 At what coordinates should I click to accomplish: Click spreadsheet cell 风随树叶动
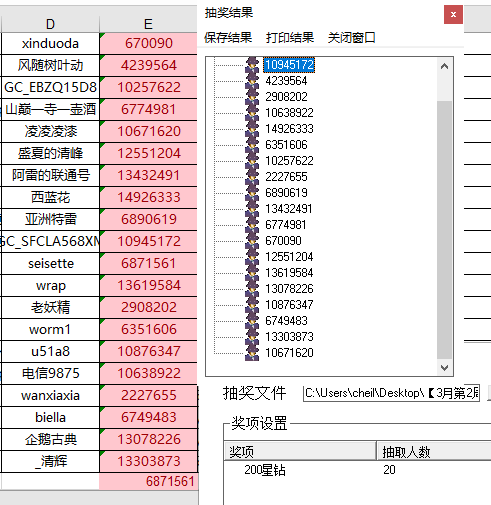tap(50, 65)
